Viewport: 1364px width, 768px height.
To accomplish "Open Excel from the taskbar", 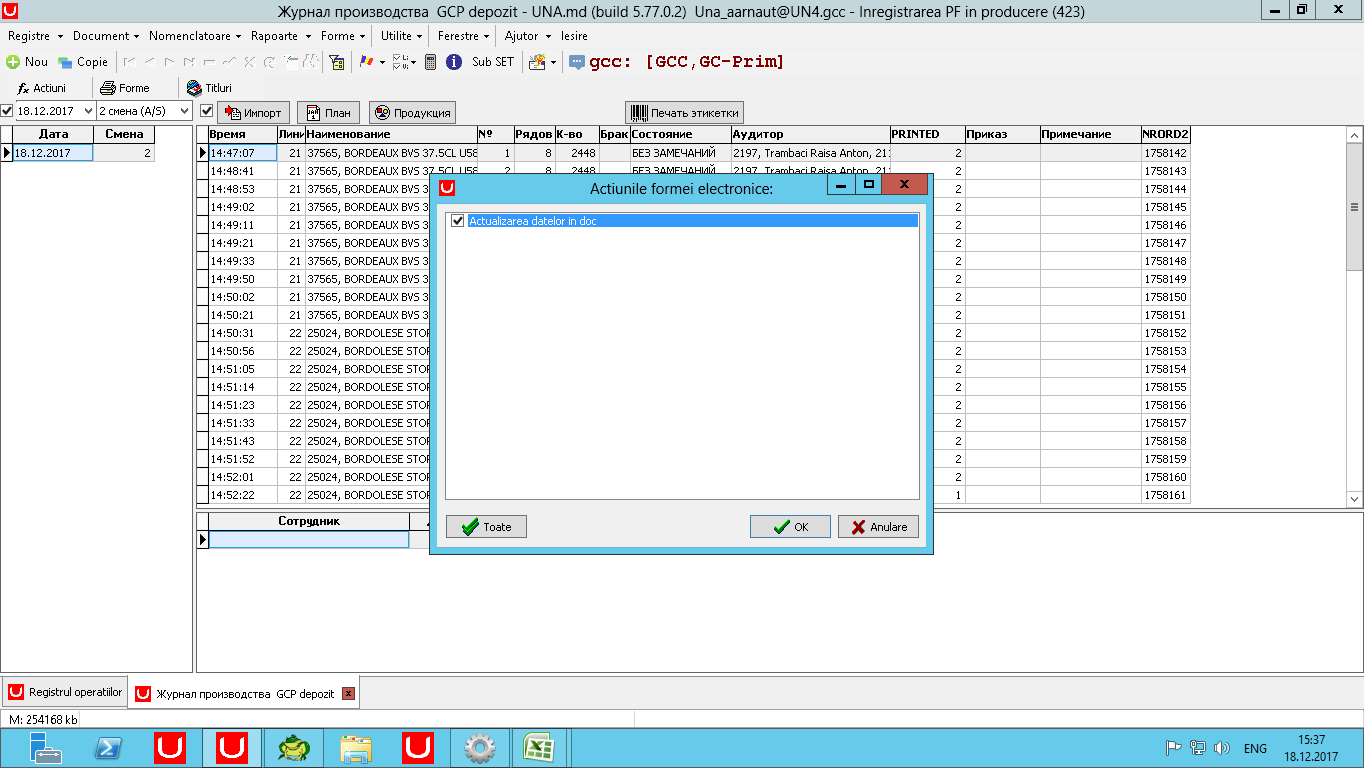I will pyautogui.click(x=539, y=748).
